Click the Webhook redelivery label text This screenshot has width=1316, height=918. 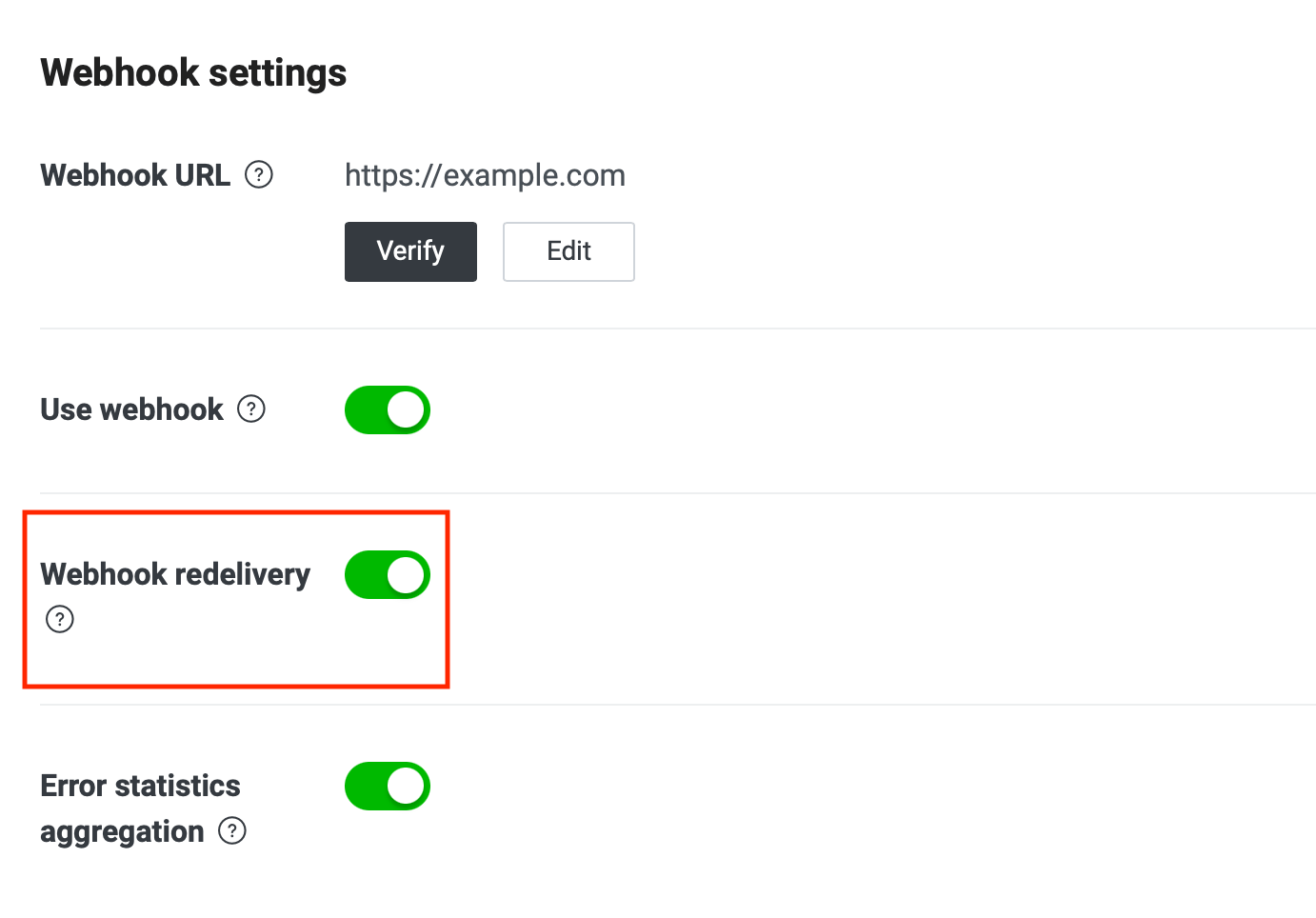click(175, 574)
